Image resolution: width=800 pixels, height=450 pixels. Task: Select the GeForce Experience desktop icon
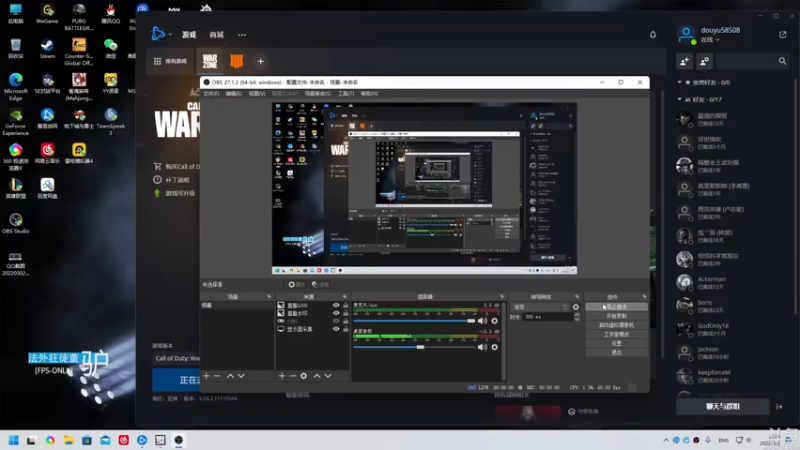pos(15,122)
